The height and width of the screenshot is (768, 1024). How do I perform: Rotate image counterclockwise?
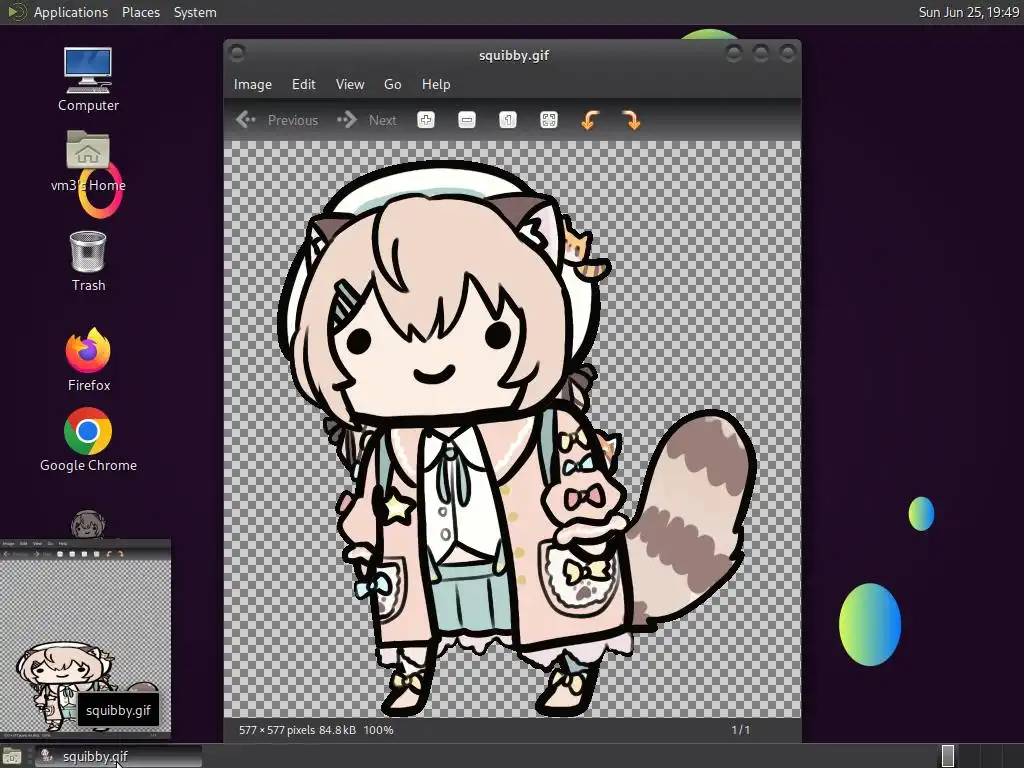590,120
